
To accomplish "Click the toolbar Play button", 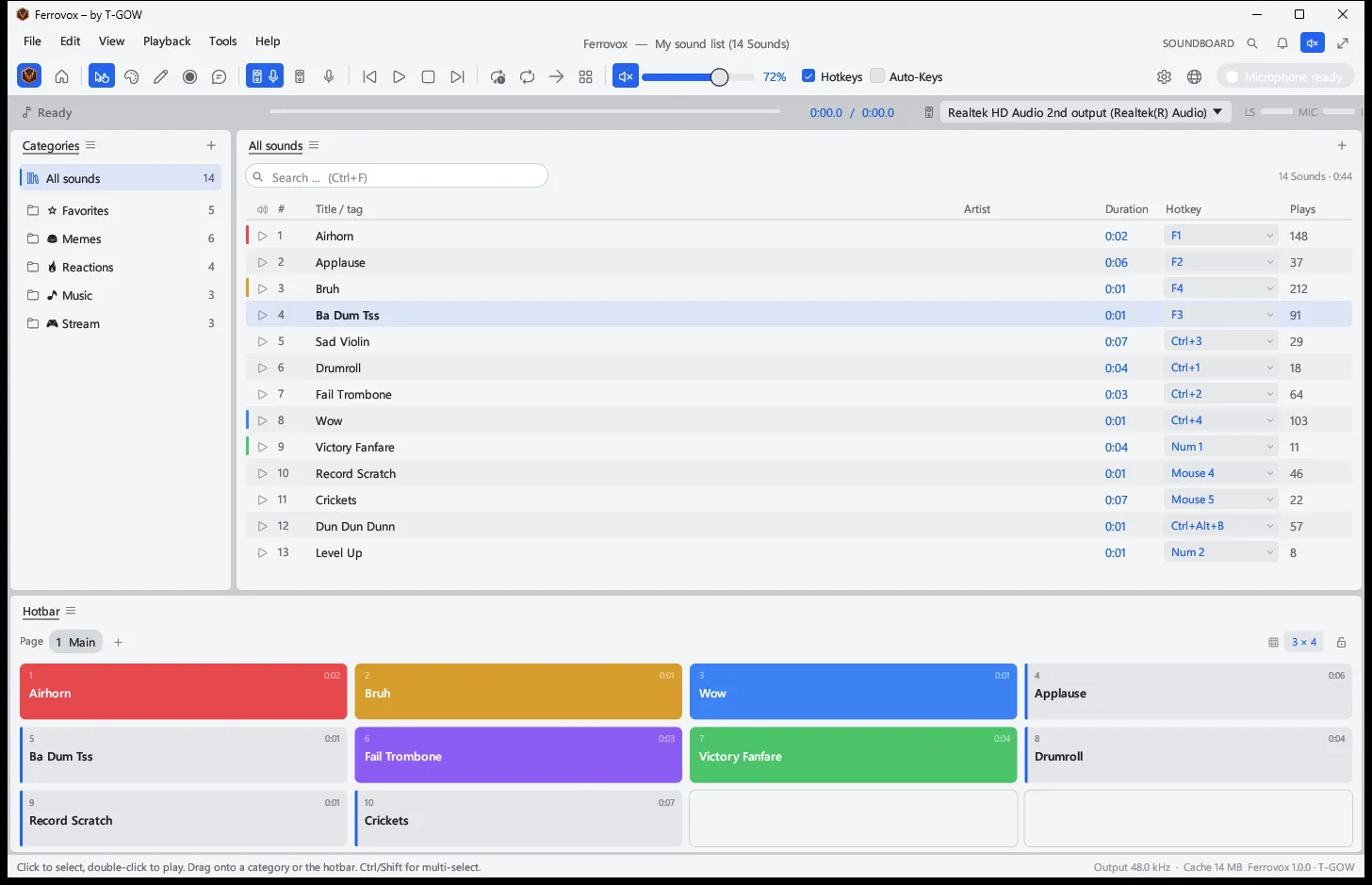I will point(399,76).
